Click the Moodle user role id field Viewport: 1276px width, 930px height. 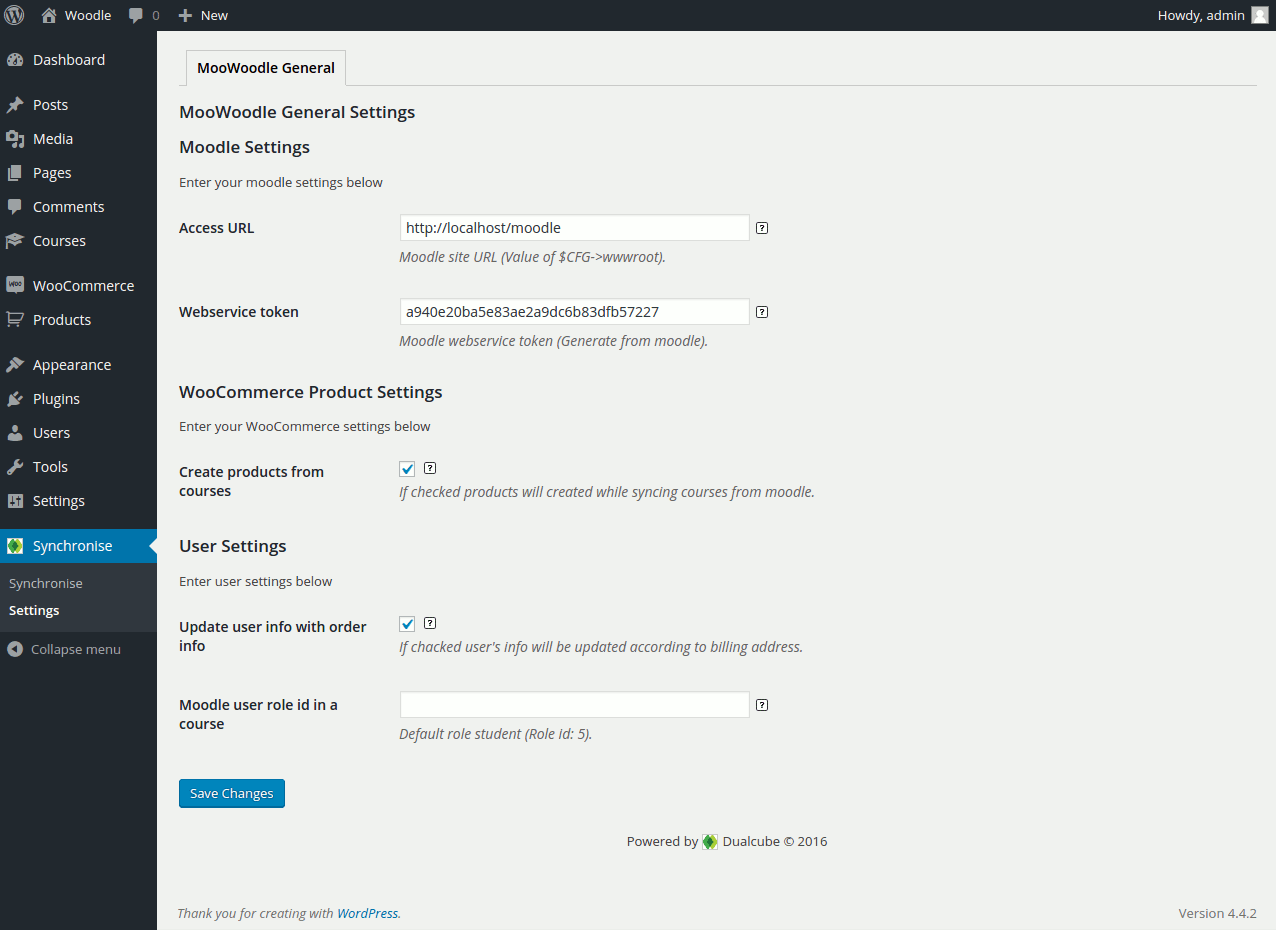pyautogui.click(x=574, y=705)
